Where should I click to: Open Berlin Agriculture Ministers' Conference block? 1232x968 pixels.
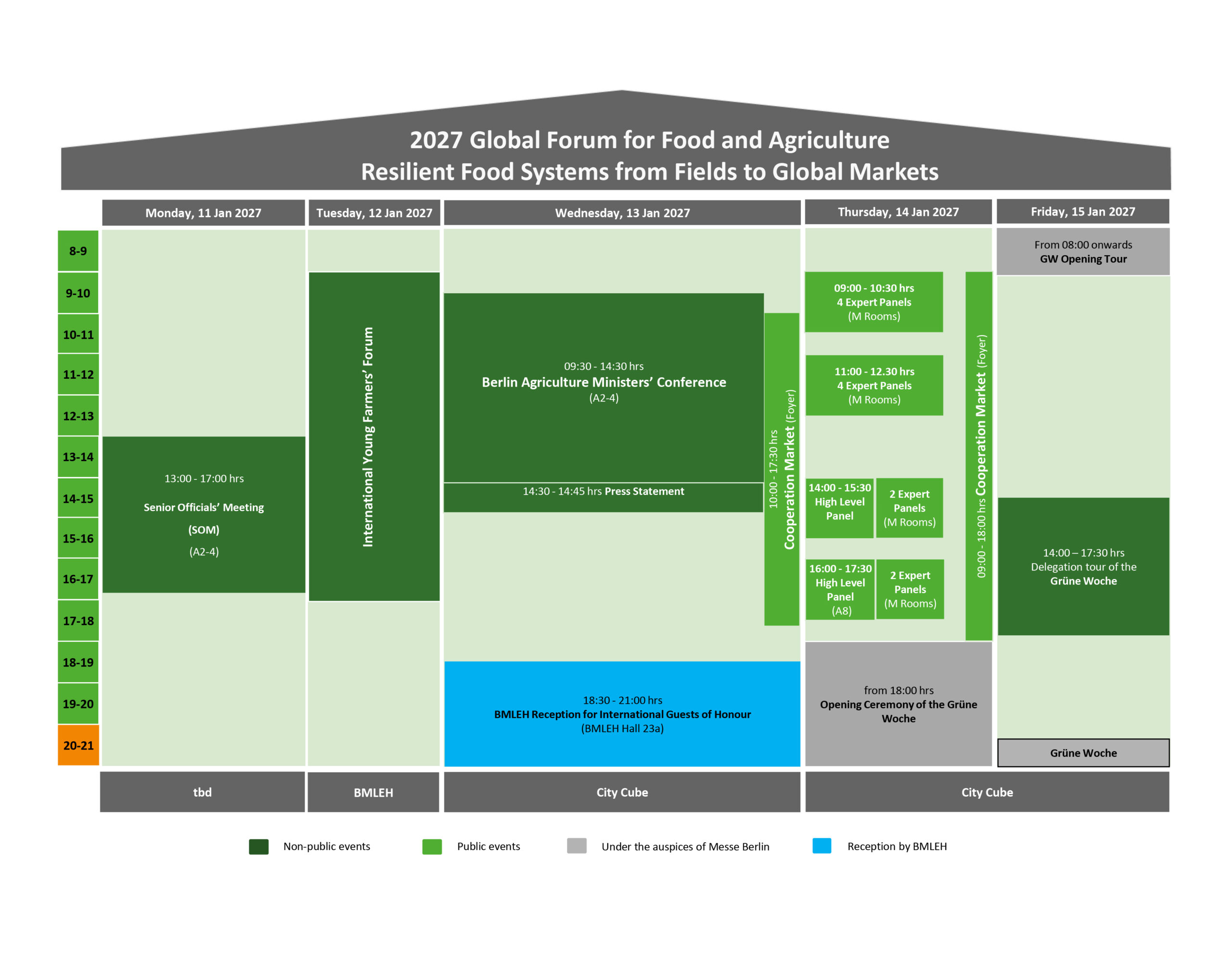point(603,387)
